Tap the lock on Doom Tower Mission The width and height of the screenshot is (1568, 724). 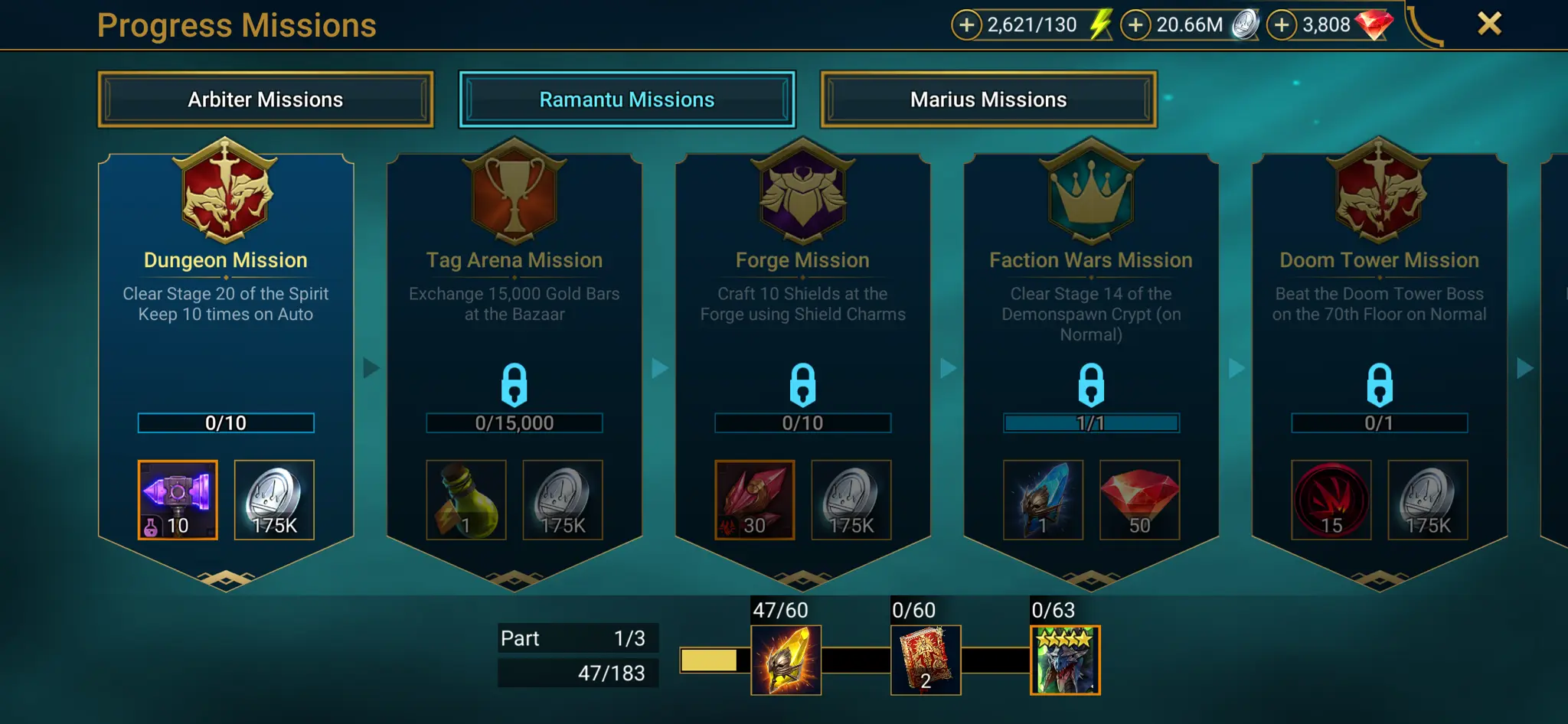(1380, 384)
